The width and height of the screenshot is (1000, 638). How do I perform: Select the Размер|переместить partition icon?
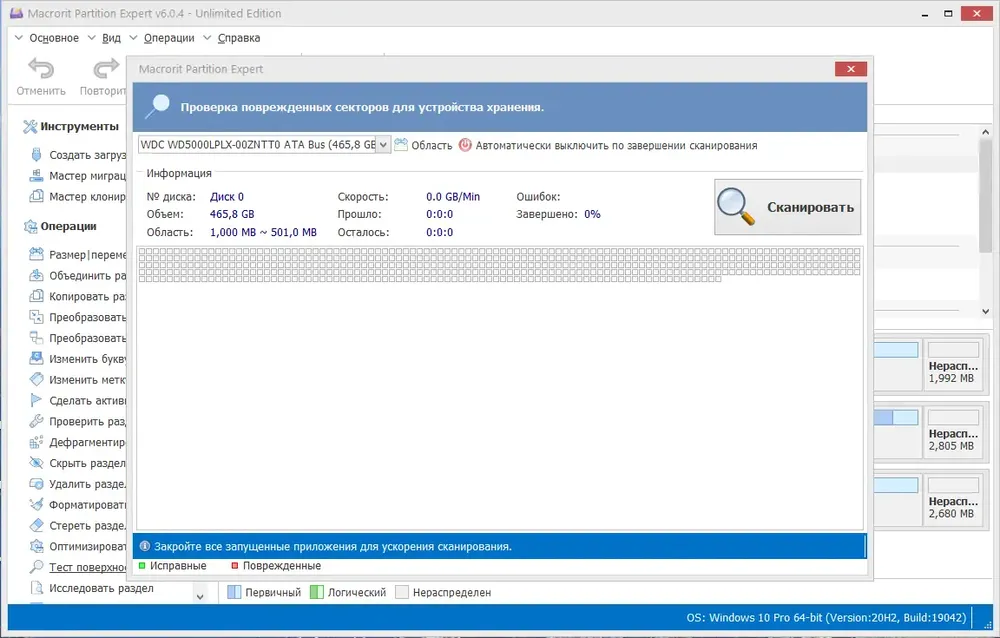36,255
